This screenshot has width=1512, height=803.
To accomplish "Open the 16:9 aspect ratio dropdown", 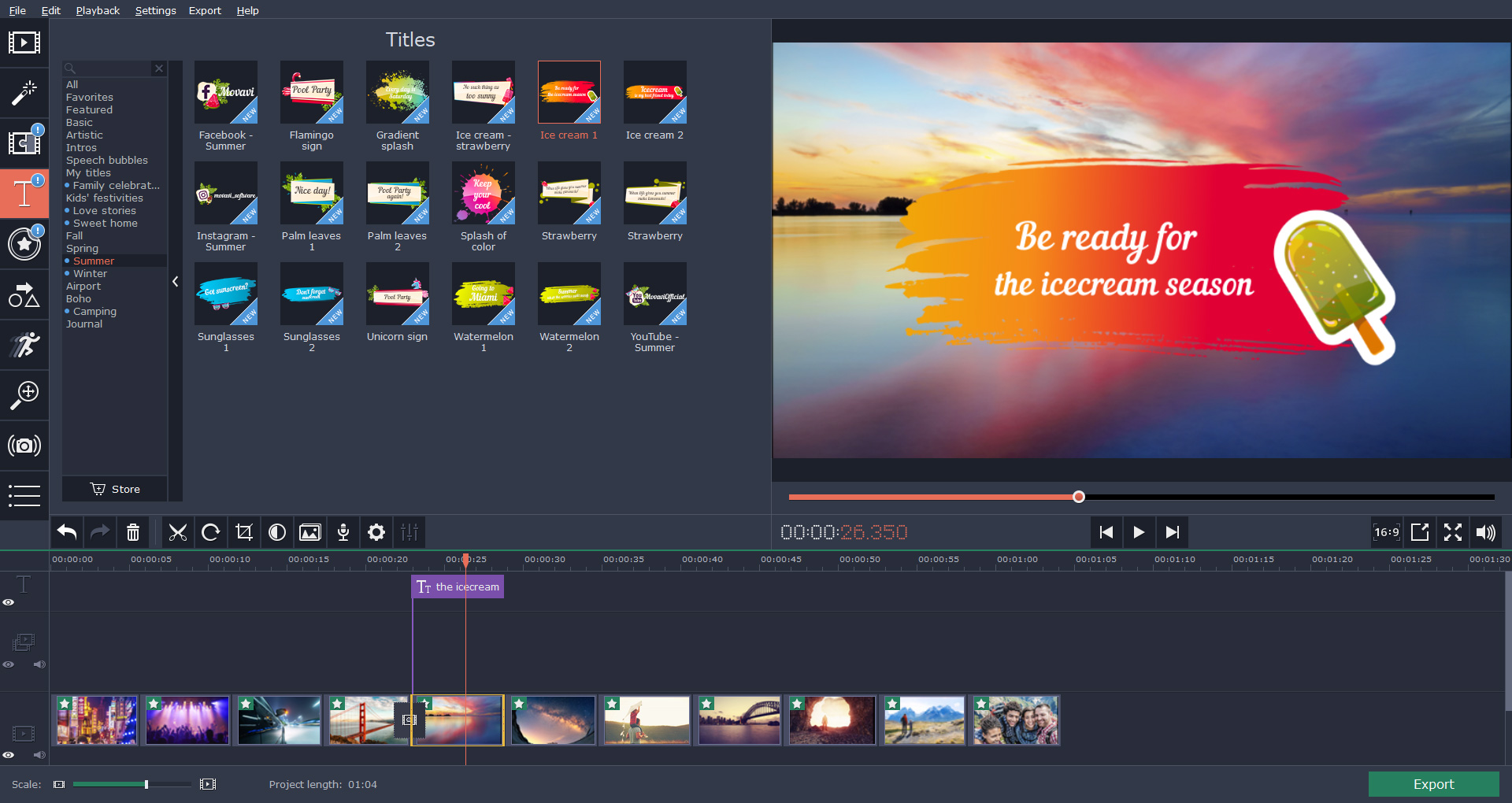I will pyautogui.click(x=1386, y=532).
